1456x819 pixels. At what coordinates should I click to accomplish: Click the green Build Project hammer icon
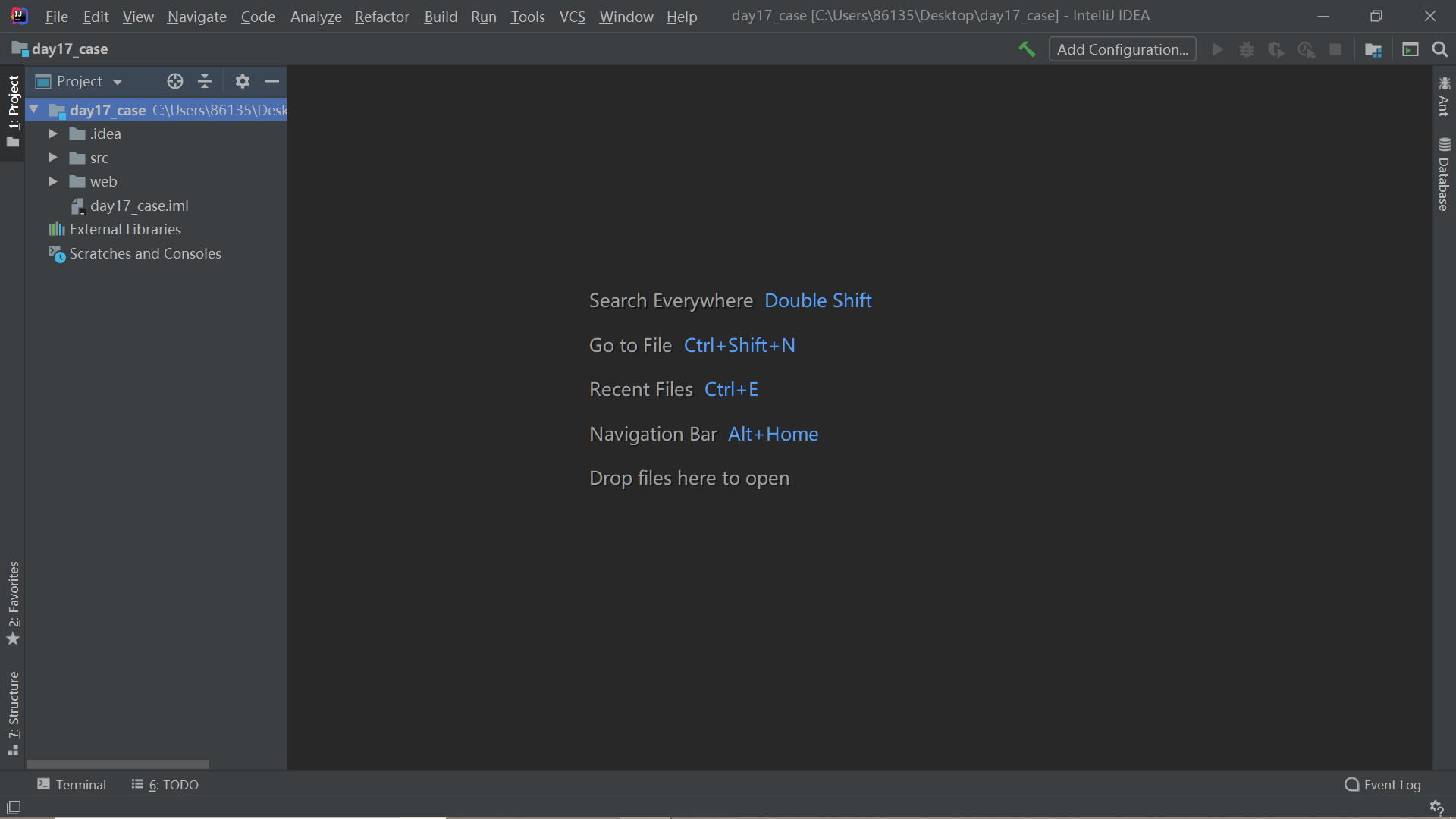pos(1027,49)
